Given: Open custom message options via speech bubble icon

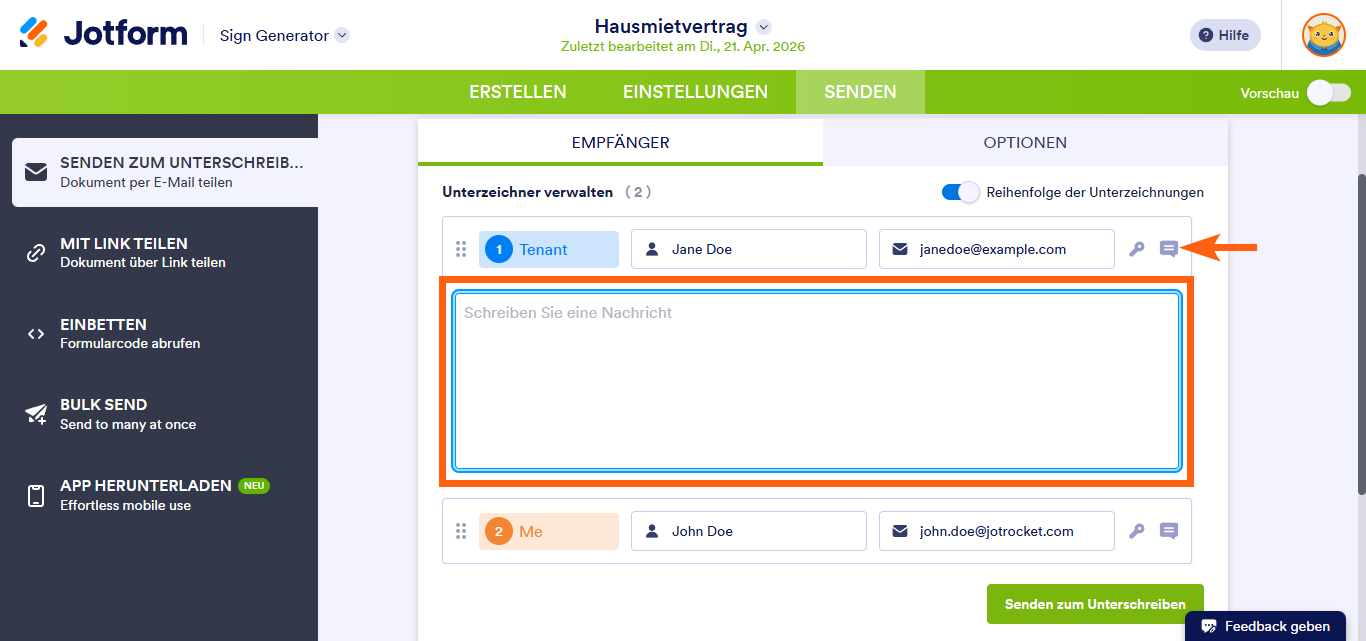Looking at the screenshot, I should pos(1168,248).
